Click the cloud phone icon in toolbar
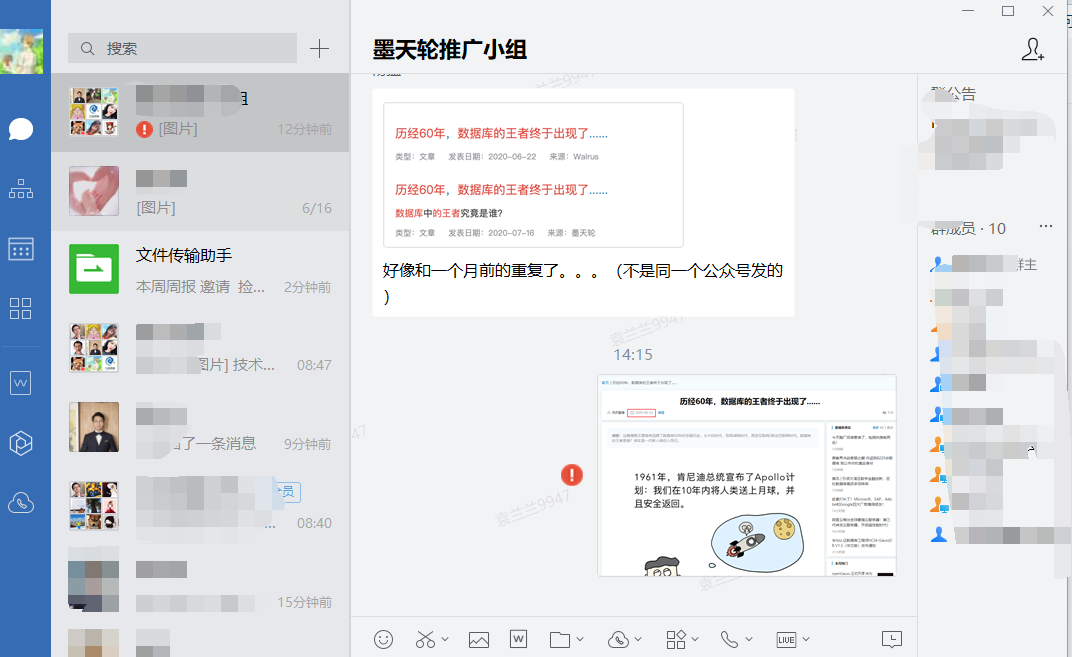This screenshot has height=657, width=1072. (x=618, y=640)
